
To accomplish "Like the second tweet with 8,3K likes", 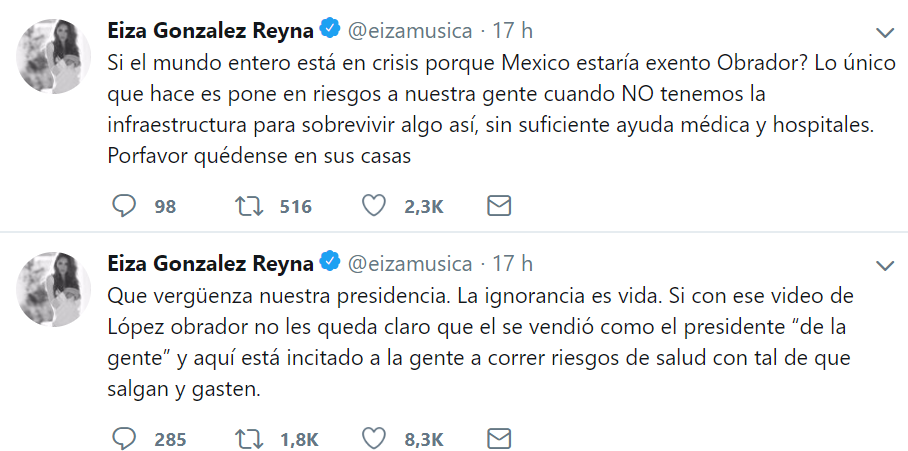I will pos(374,439).
